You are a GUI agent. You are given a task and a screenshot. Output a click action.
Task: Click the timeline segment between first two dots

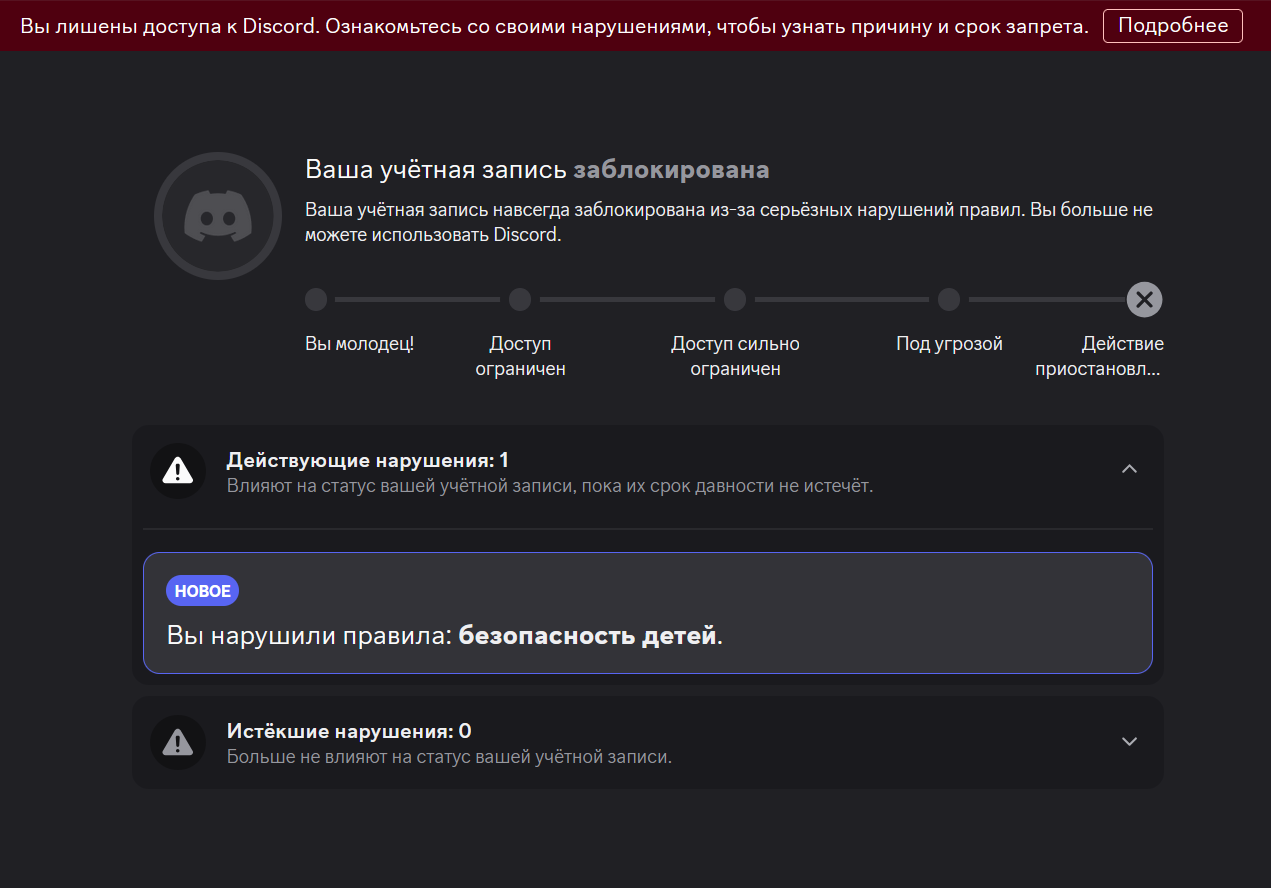pos(417,300)
